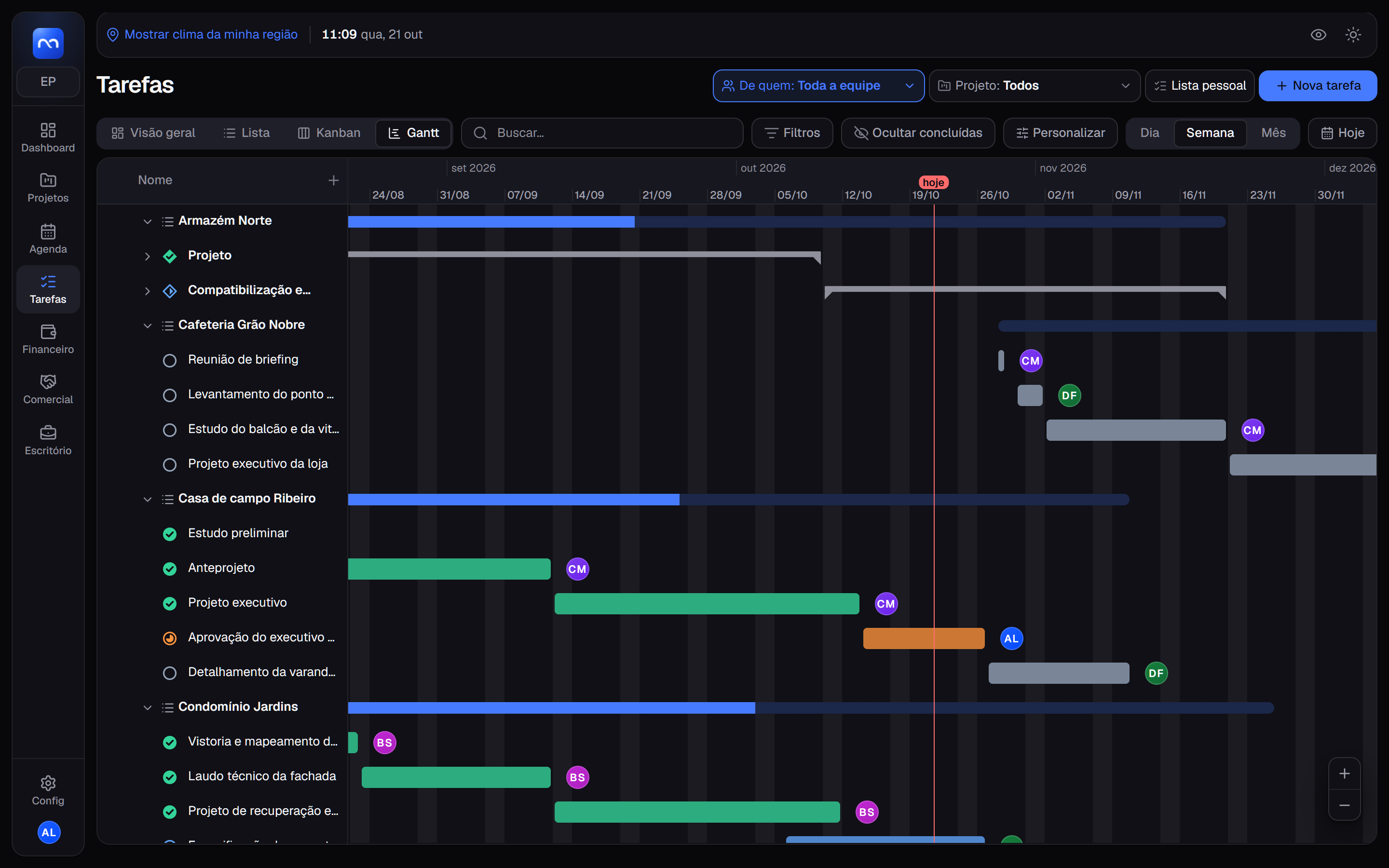
Task: Mark Detalhamento da varanda task complete
Action: coord(169,673)
